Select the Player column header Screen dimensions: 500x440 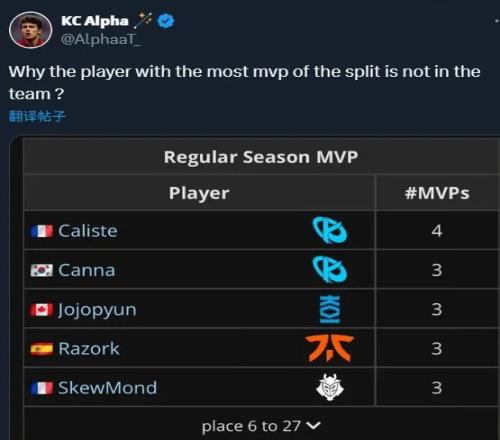pyautogui.click(x=199, y=193)
